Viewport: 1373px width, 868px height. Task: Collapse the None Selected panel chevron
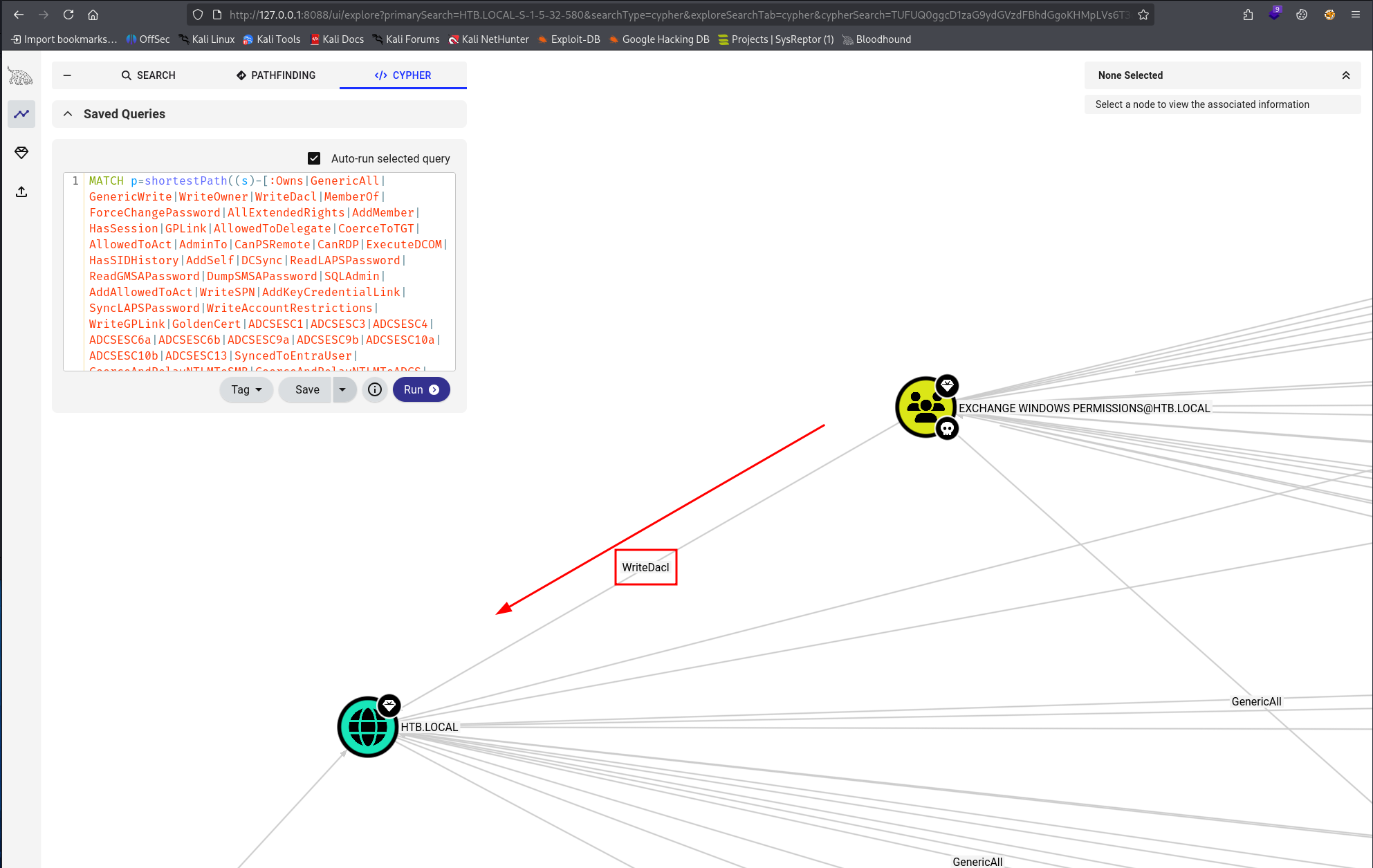click(x=1346, y=75)
